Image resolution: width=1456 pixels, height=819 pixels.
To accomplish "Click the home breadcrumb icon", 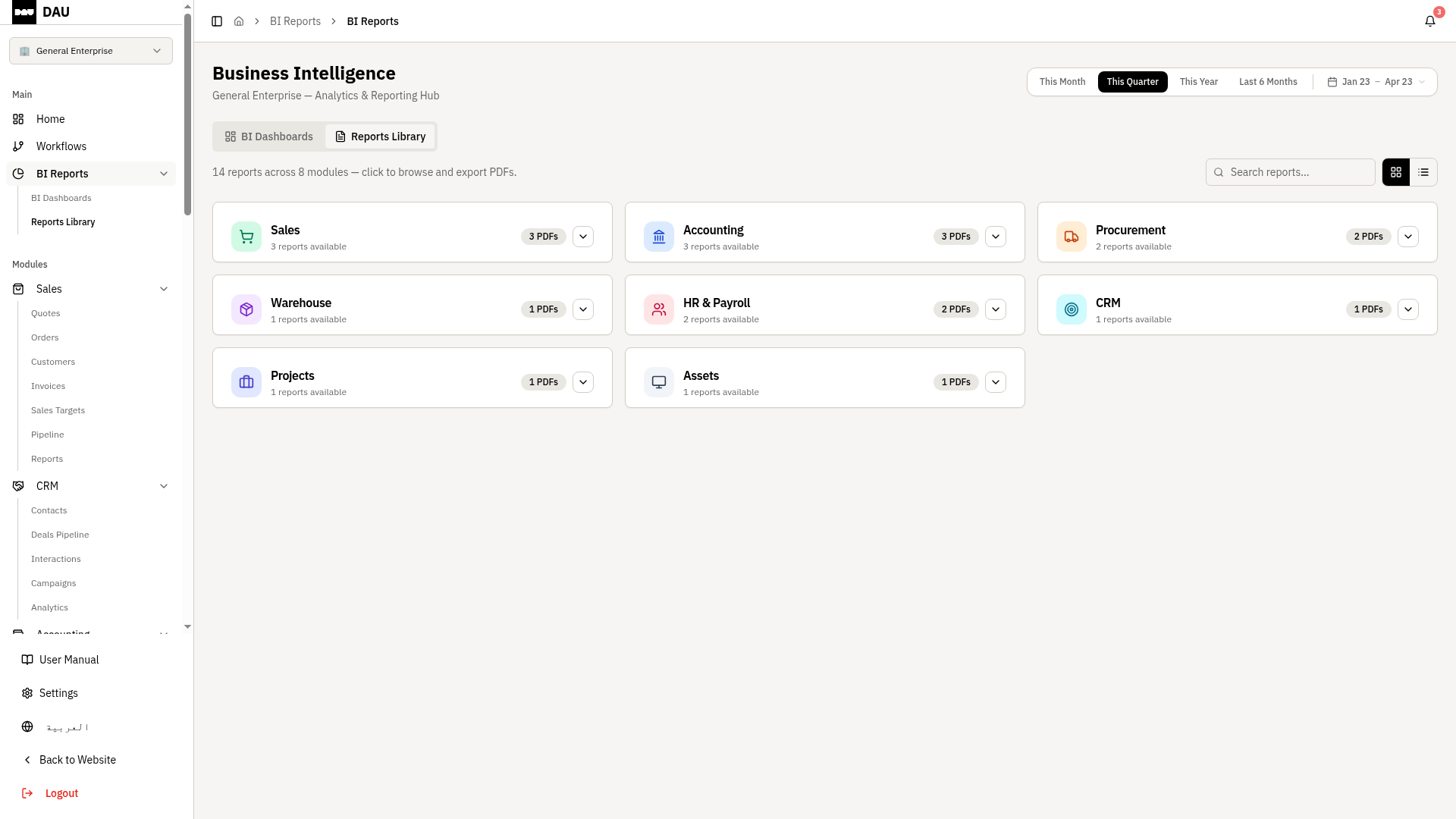I will point(239,21).
